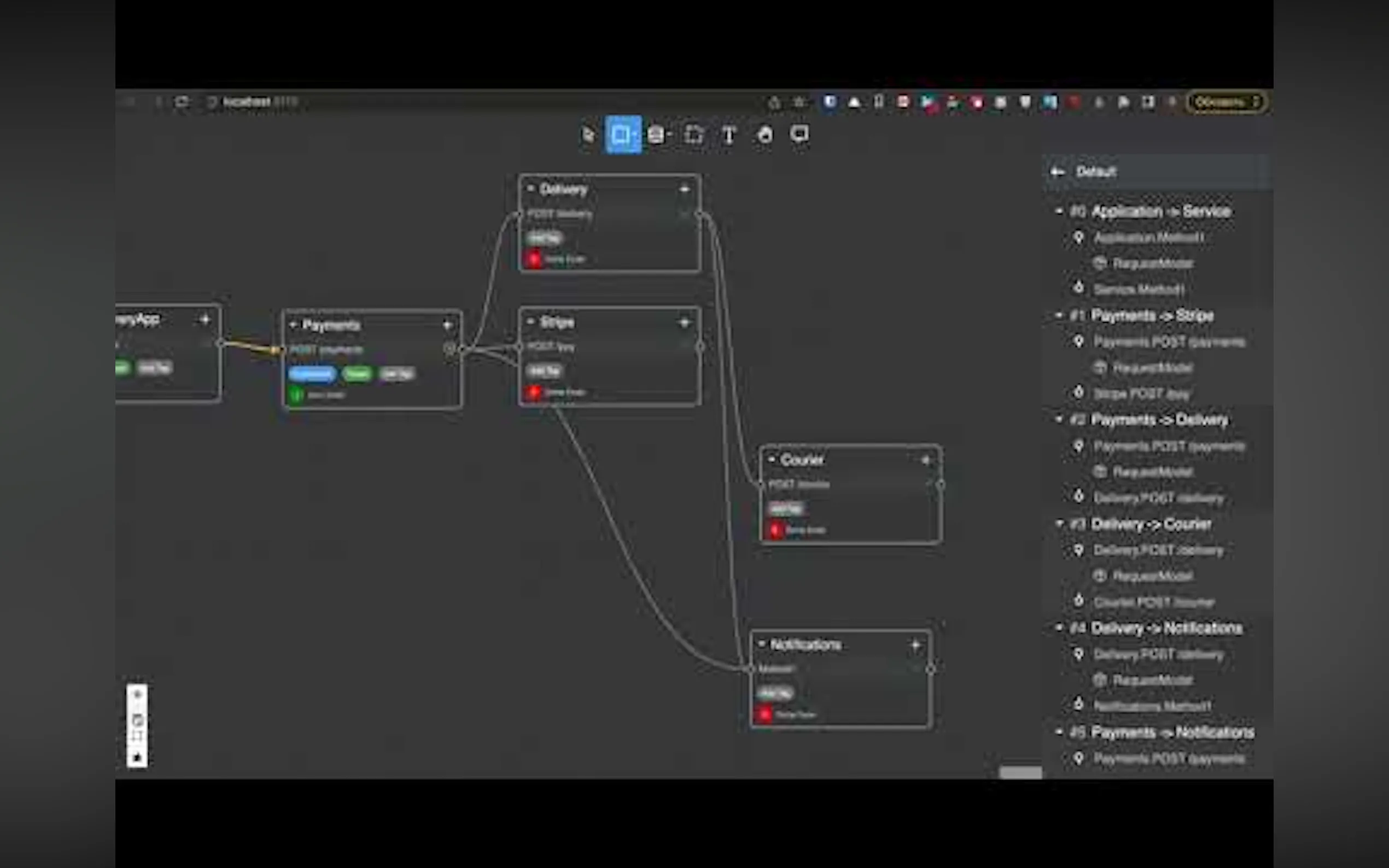Collapse #1 Payments -> Stripe flow
1389x868 pixels.
(x=1059, y=315)
